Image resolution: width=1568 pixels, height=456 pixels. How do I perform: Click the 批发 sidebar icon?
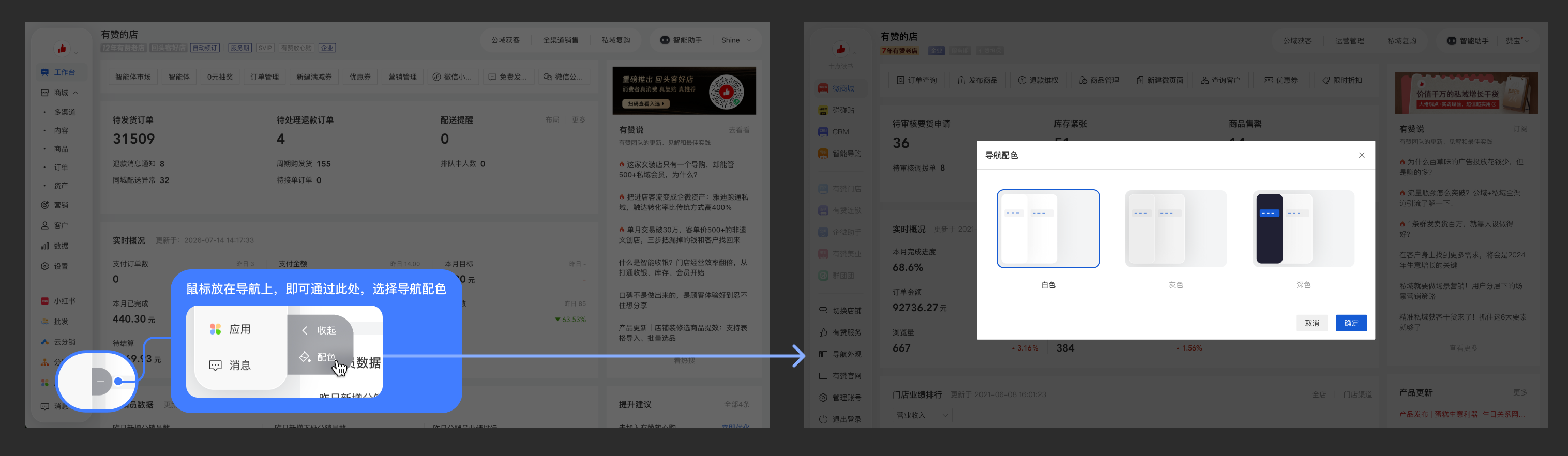44,322
